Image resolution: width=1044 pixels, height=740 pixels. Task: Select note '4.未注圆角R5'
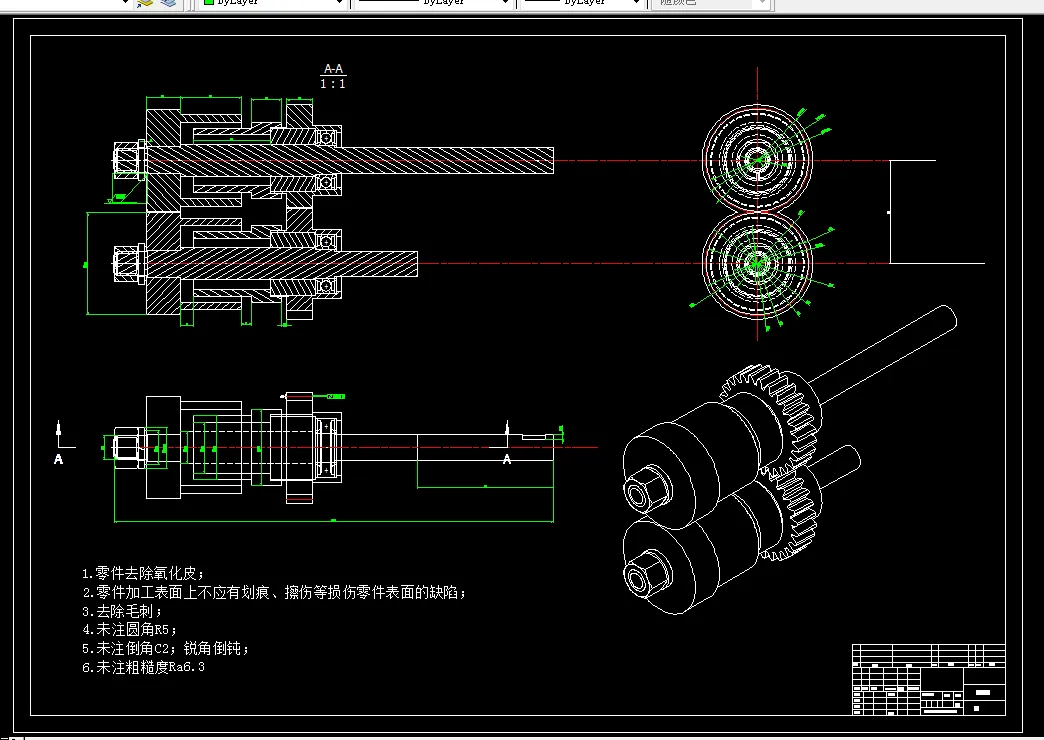129,629
